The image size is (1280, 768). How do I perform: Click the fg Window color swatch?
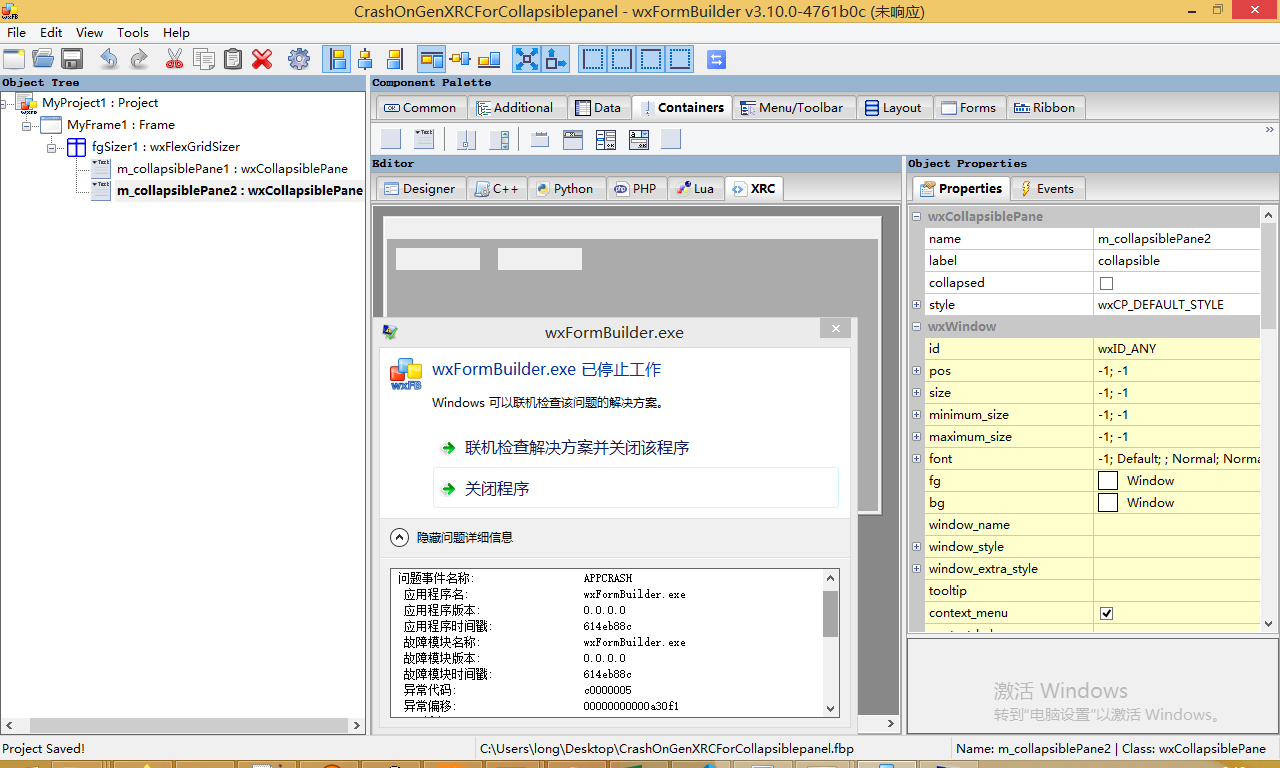(1108, 480)
